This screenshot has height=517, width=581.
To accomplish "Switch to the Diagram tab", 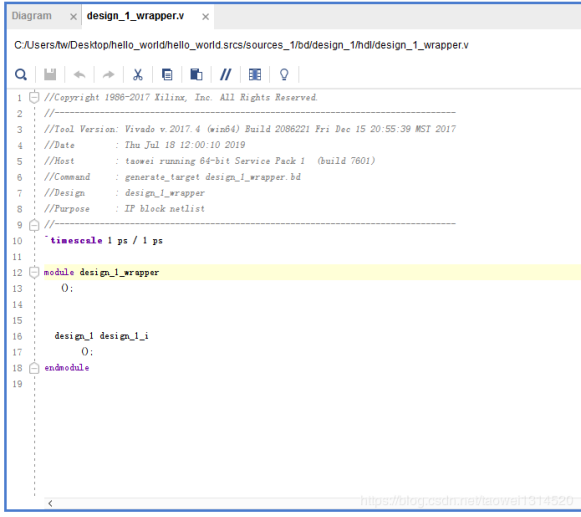I will click(31, 16).
